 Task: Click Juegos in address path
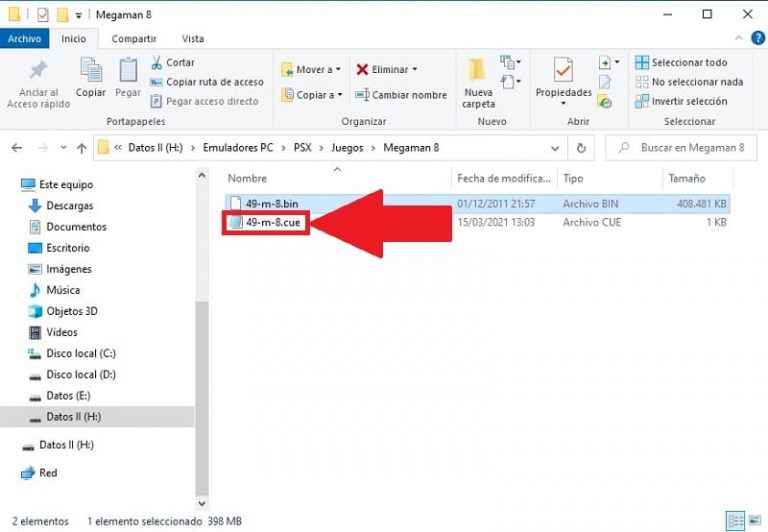(x=347, y=147)
